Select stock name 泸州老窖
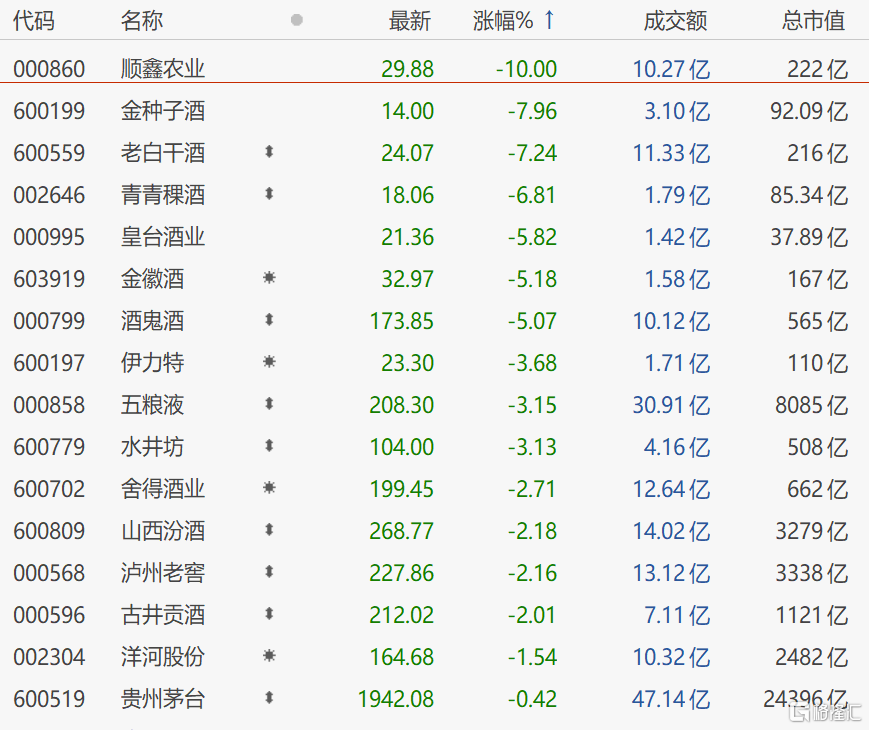Image resolution: width=869 pixels, height=730 pixels. pyautogui.click(x=163, y=573)
